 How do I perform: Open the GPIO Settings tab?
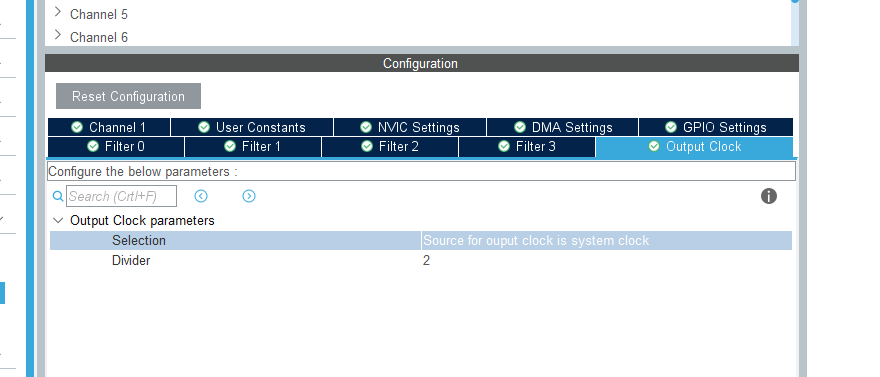pos(716,127)
